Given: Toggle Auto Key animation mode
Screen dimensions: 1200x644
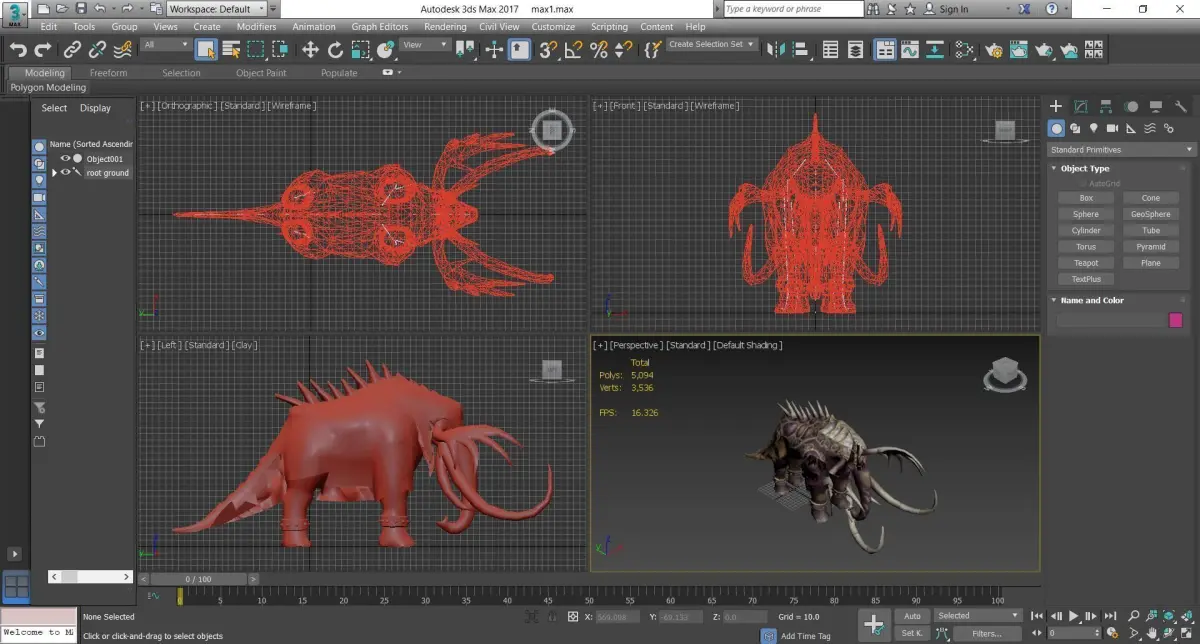Looking at the screenshot, I should click(911, 616).
